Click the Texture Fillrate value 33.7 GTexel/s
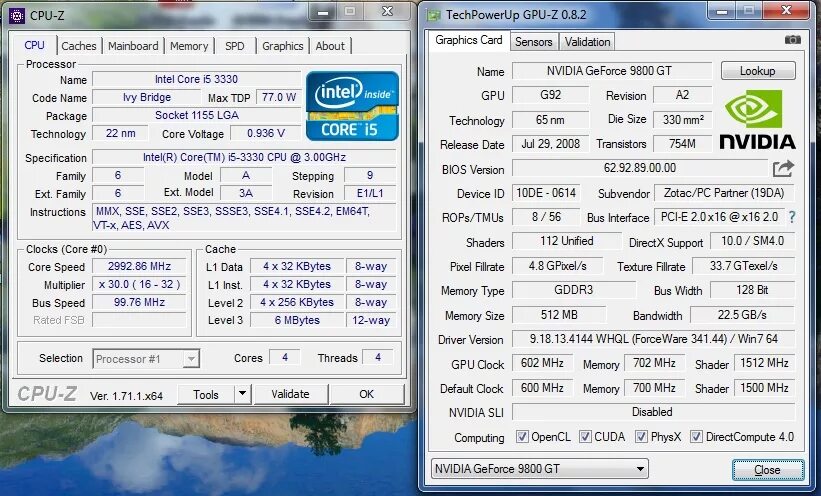Viewport: 821px width, 496px height. 744,266
